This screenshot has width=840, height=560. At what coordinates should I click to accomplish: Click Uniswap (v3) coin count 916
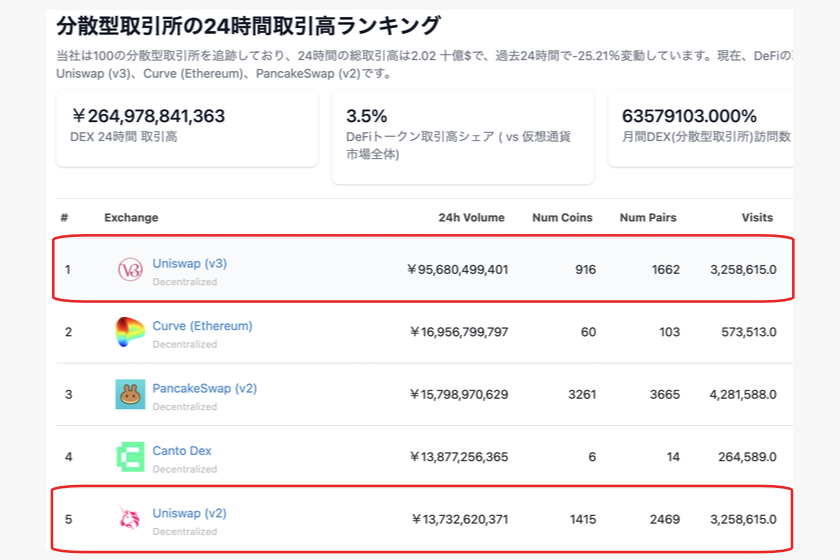click(x=586, y=270)
